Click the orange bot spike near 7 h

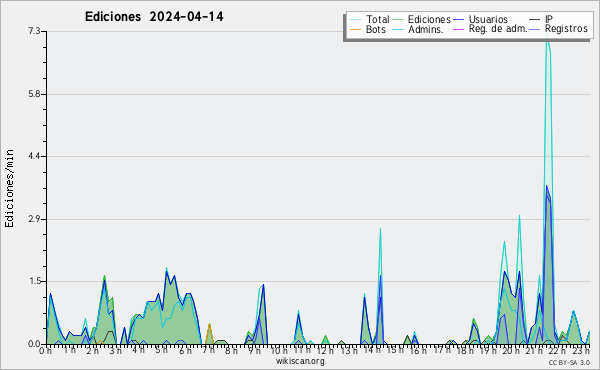pos(209,333)
